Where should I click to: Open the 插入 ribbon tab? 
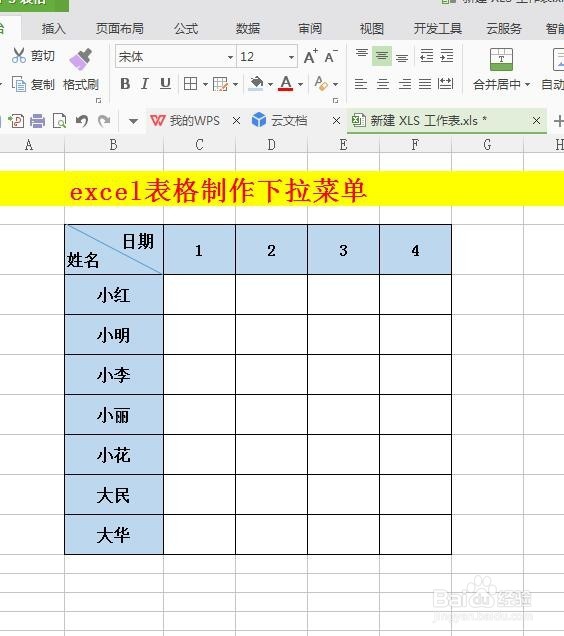pyautogui.click(x=54, y=28)
